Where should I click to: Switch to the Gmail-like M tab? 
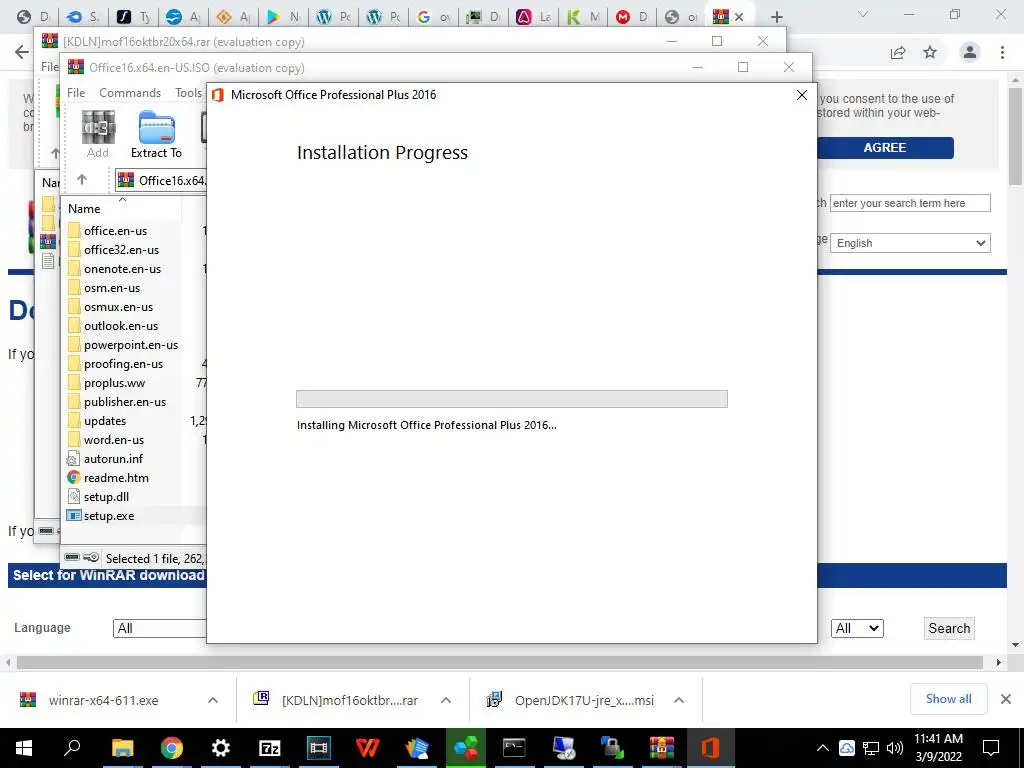pos(631,17)
